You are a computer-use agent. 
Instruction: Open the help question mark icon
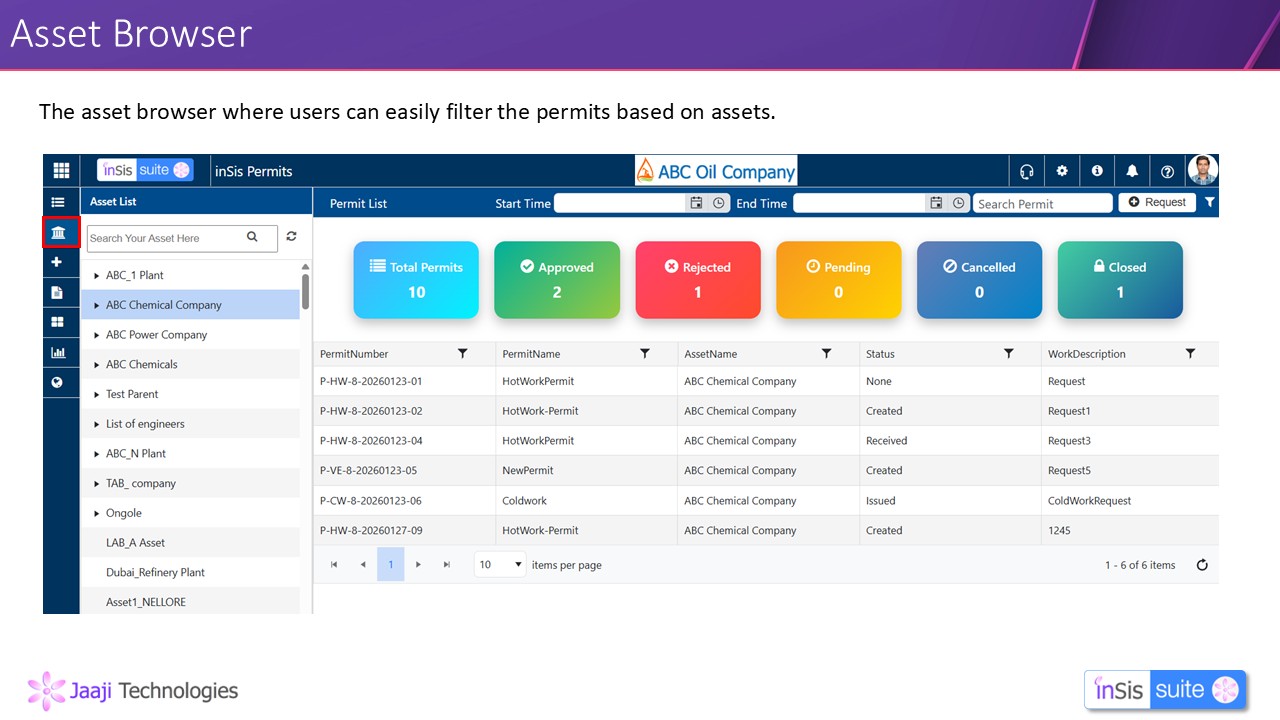pos(1167,171)
